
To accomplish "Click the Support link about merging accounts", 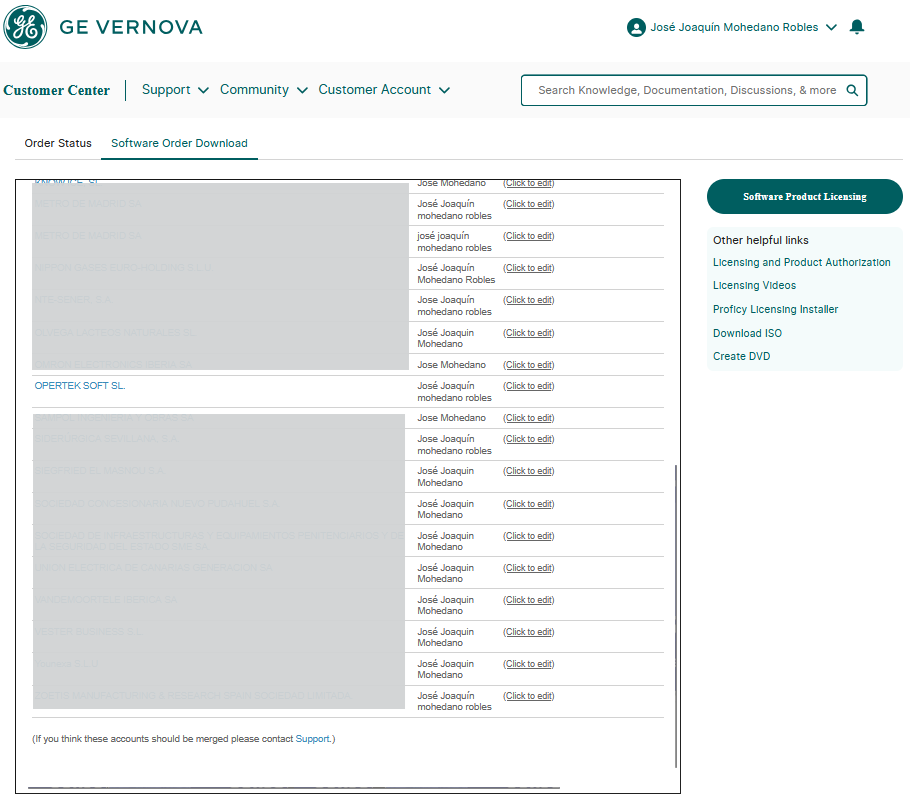I will coord(312,739).
